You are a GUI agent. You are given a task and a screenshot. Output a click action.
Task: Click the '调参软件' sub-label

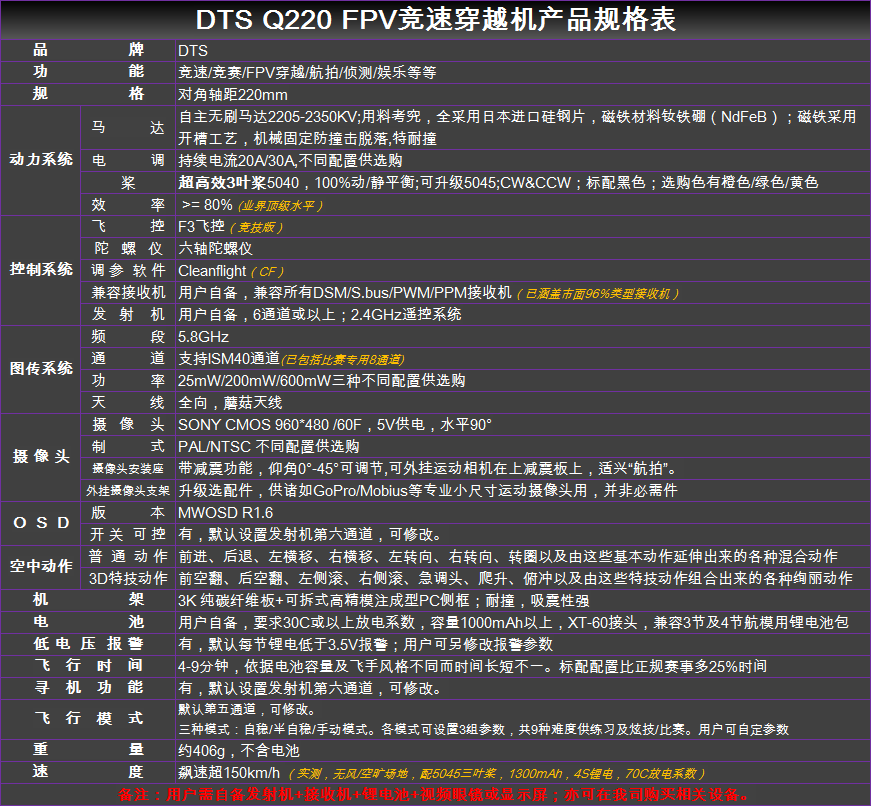point(128,270)
